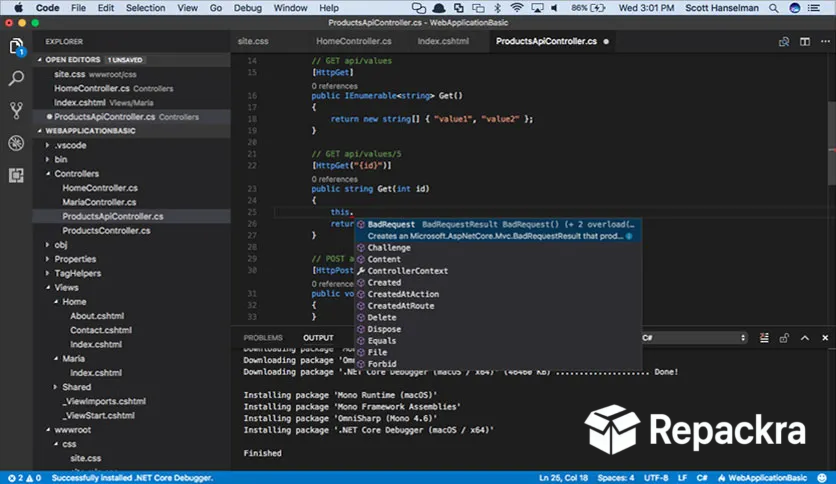Image resolution: width=836 pixels, height=484 pixels.
Task: Click the Wi-Fi icon in the menu bar
Action: [x=516, y=8]
